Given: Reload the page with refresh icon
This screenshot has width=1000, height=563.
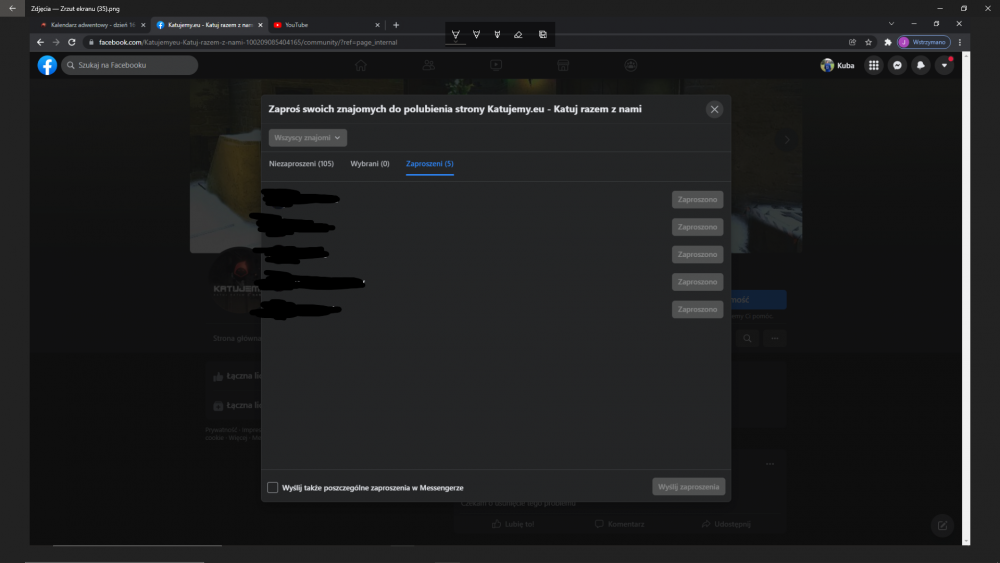Looking at the screenshot, I should pyautogui.click(x=71, y=42).
